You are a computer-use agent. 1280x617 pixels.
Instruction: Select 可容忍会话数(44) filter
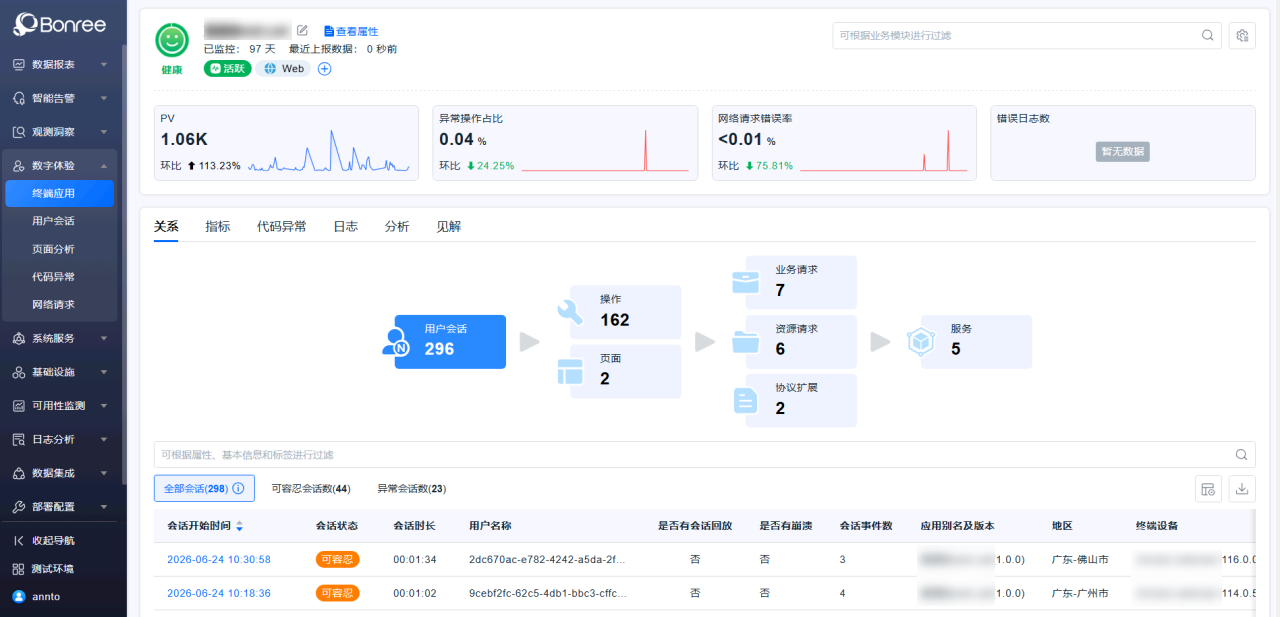[x=310, y=489]
